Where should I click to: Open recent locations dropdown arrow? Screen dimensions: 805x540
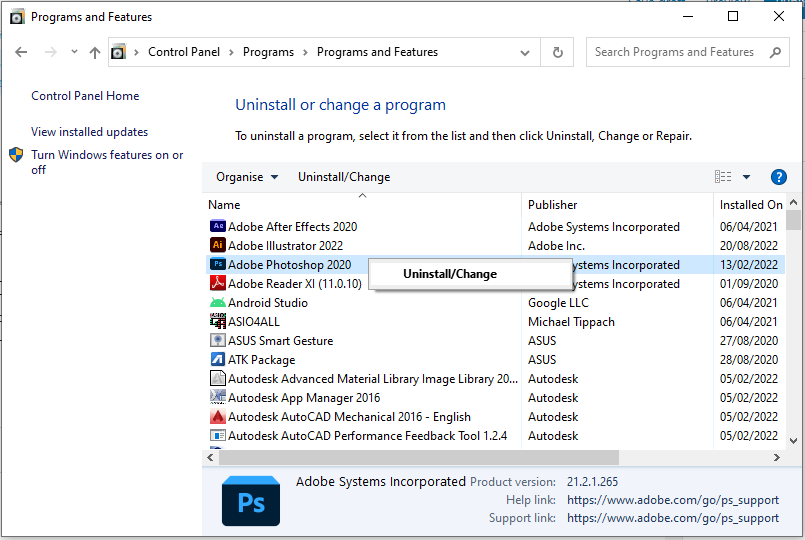[x=74, y=51]
